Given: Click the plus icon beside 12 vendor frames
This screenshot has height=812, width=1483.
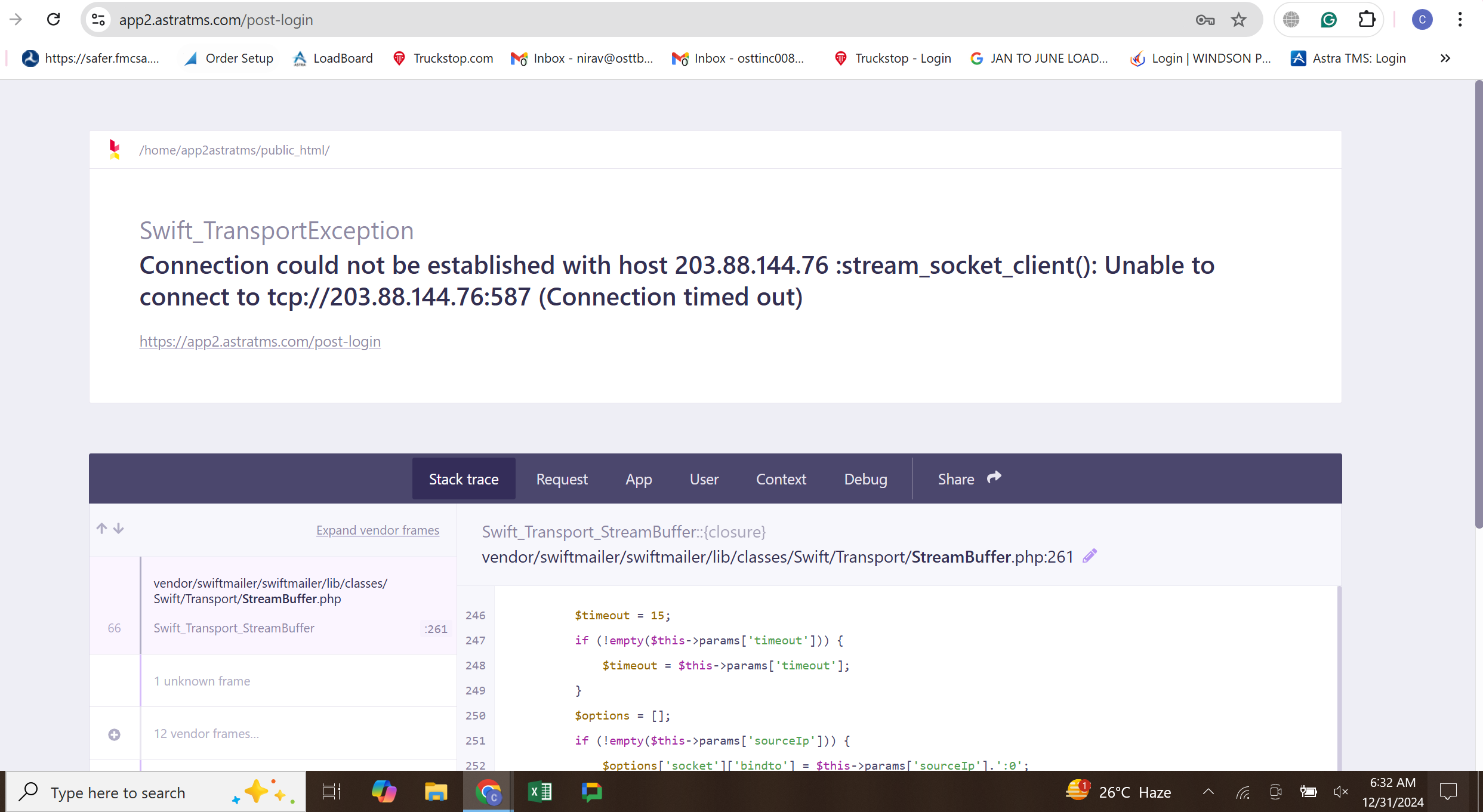Looking at the screenshot, I should (x=115, y=734).
